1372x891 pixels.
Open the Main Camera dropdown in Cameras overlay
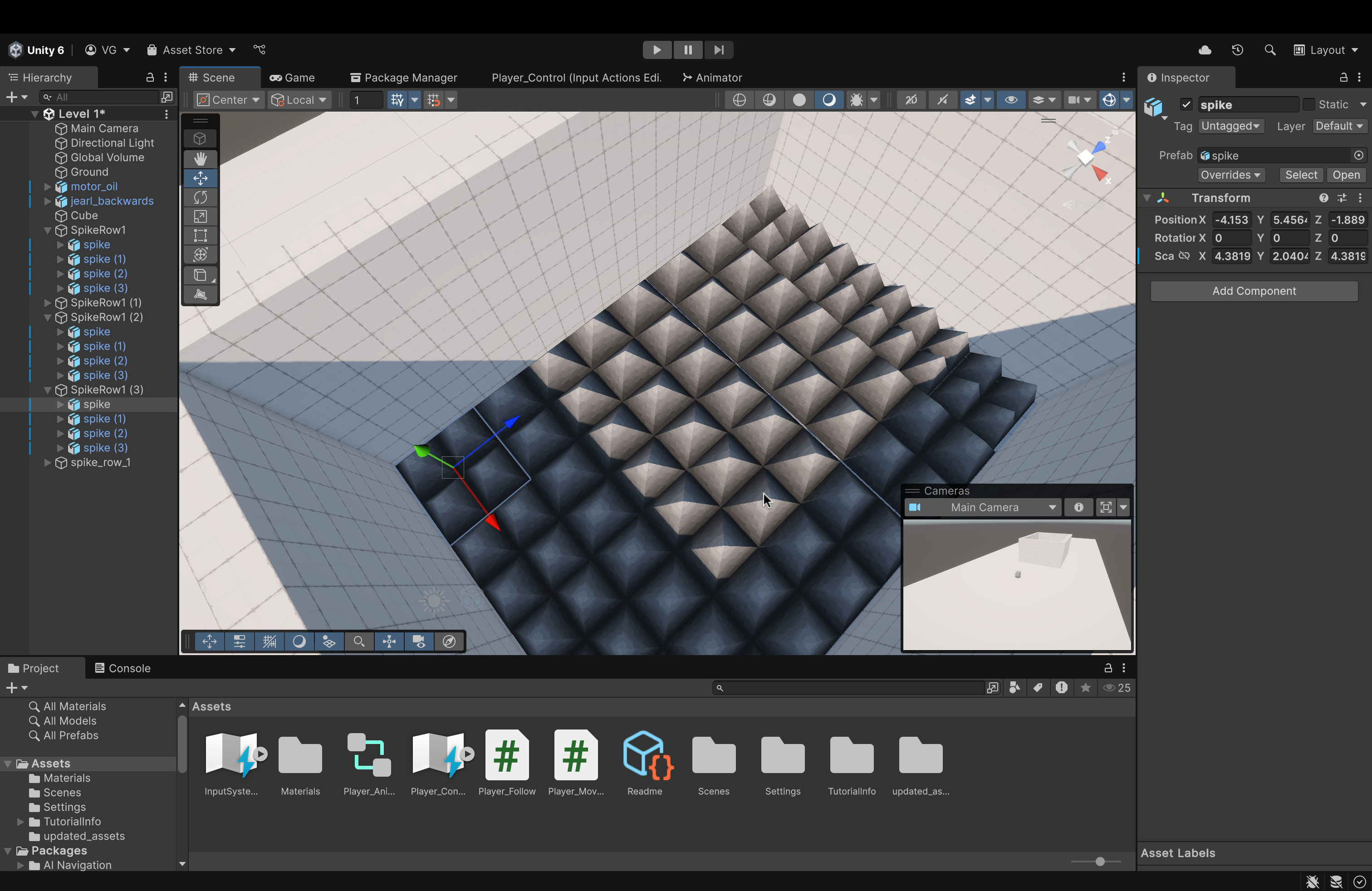coord(984,507)
